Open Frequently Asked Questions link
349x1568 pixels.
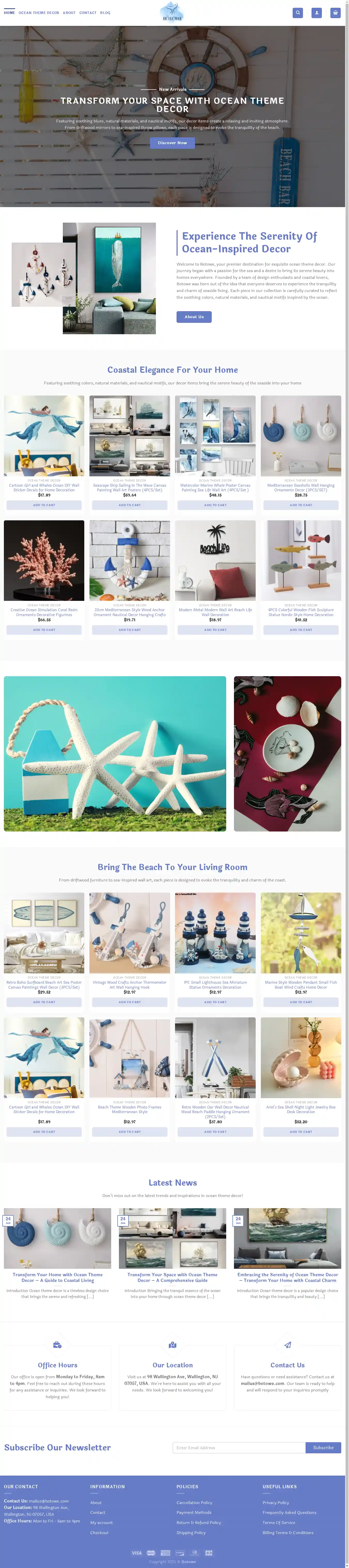(290, 1512)
